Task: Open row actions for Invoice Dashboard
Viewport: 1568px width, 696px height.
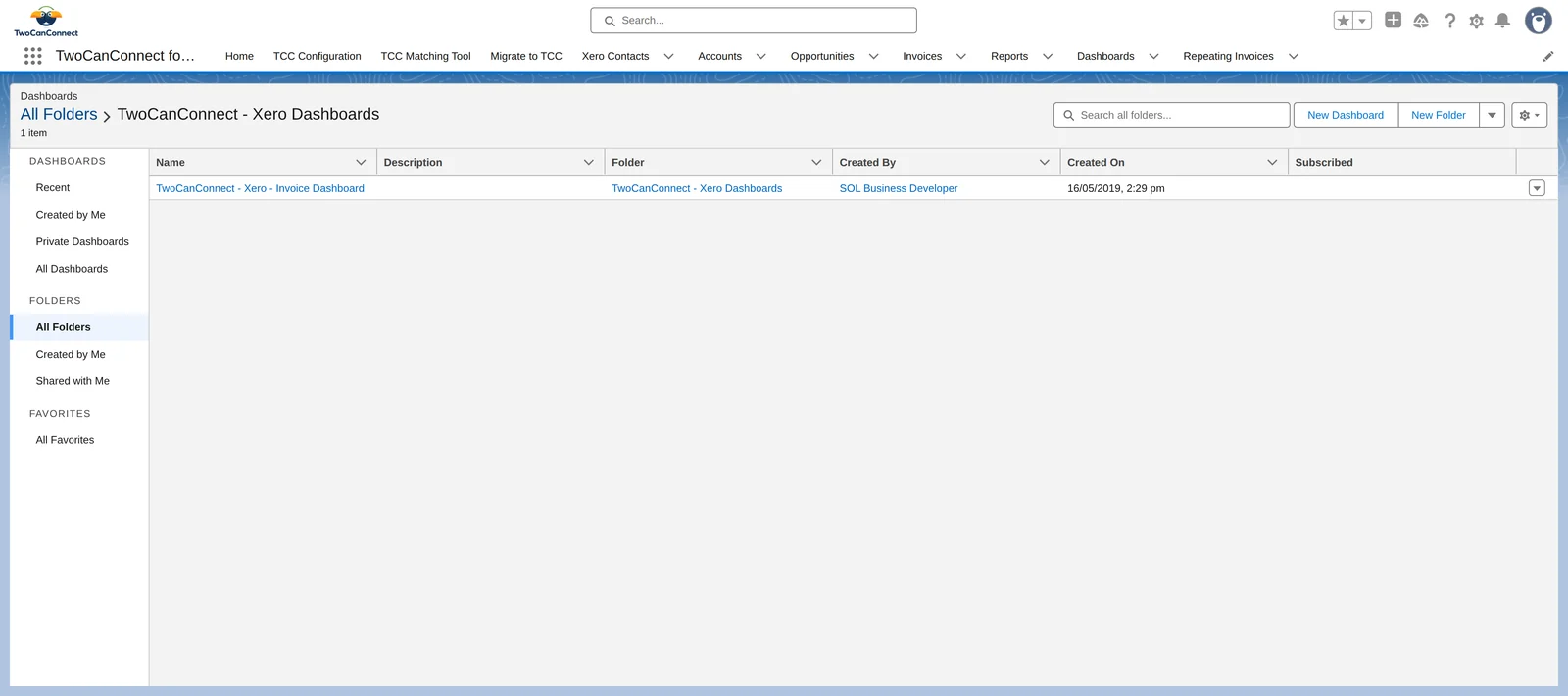Action: pos(1537,188)
